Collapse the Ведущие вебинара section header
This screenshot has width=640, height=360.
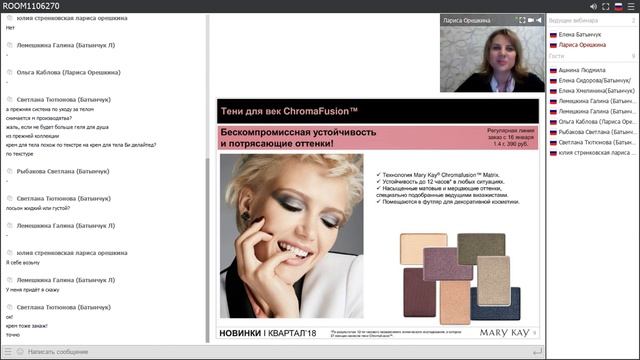coord(593,20)
